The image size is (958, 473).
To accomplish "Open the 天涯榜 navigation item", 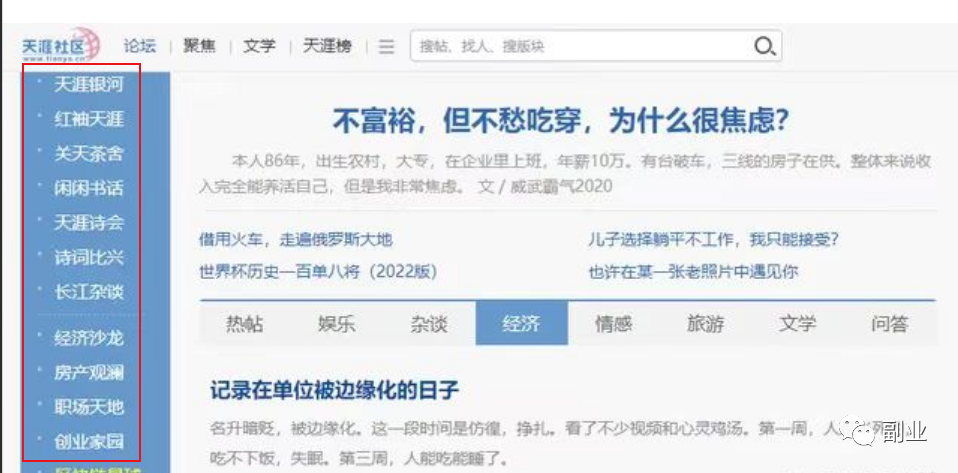I will click(327, 46).
